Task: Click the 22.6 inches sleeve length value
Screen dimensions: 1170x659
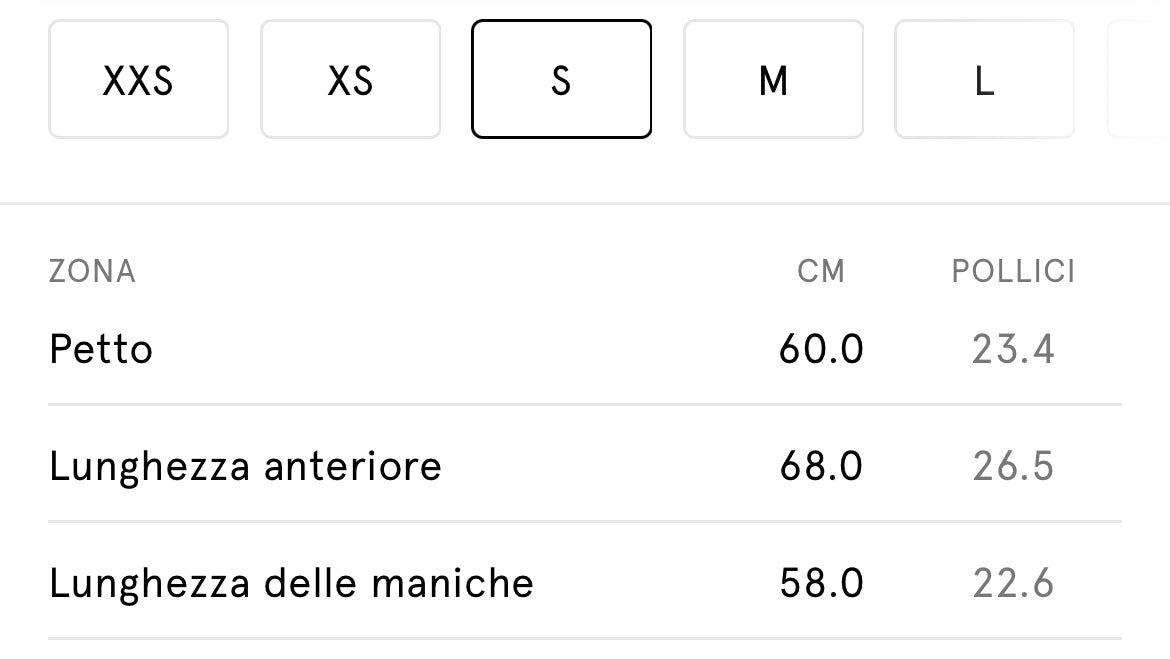Action: [x=1013, y=583]
